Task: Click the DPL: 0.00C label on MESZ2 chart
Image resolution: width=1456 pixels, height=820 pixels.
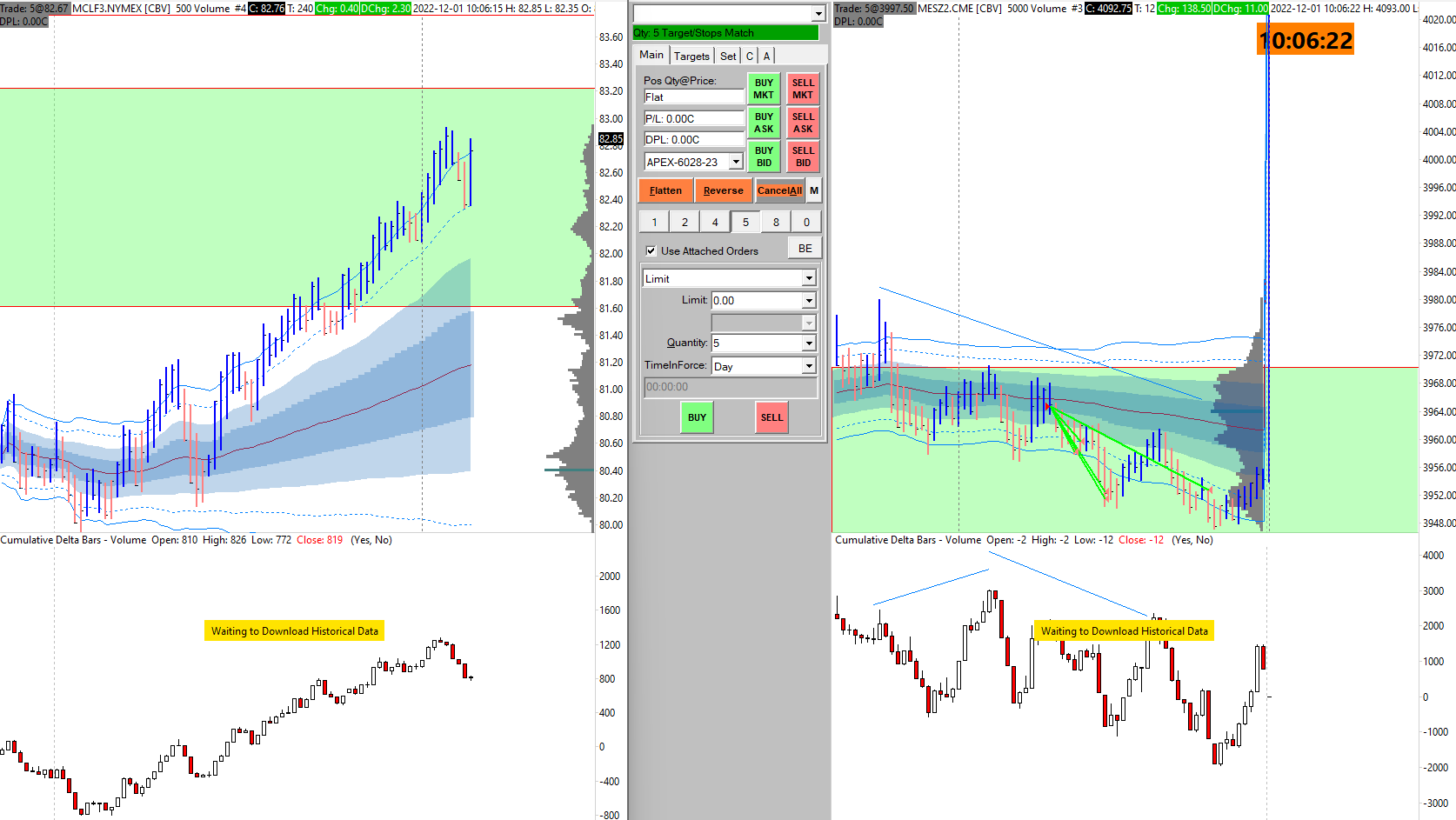Action: tap(858, 22)
